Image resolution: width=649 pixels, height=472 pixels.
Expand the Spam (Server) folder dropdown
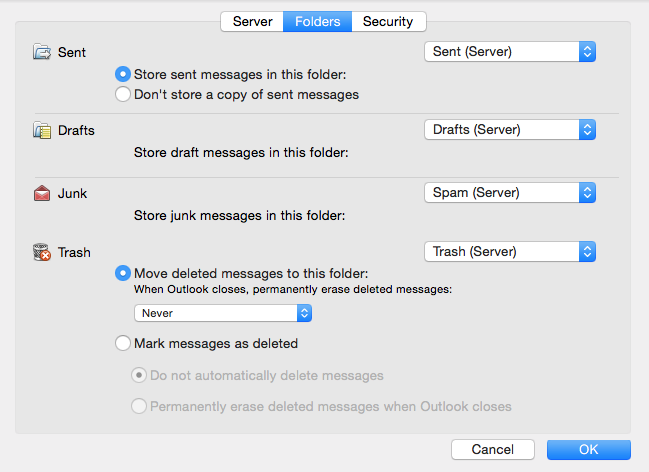coord(509,192)
